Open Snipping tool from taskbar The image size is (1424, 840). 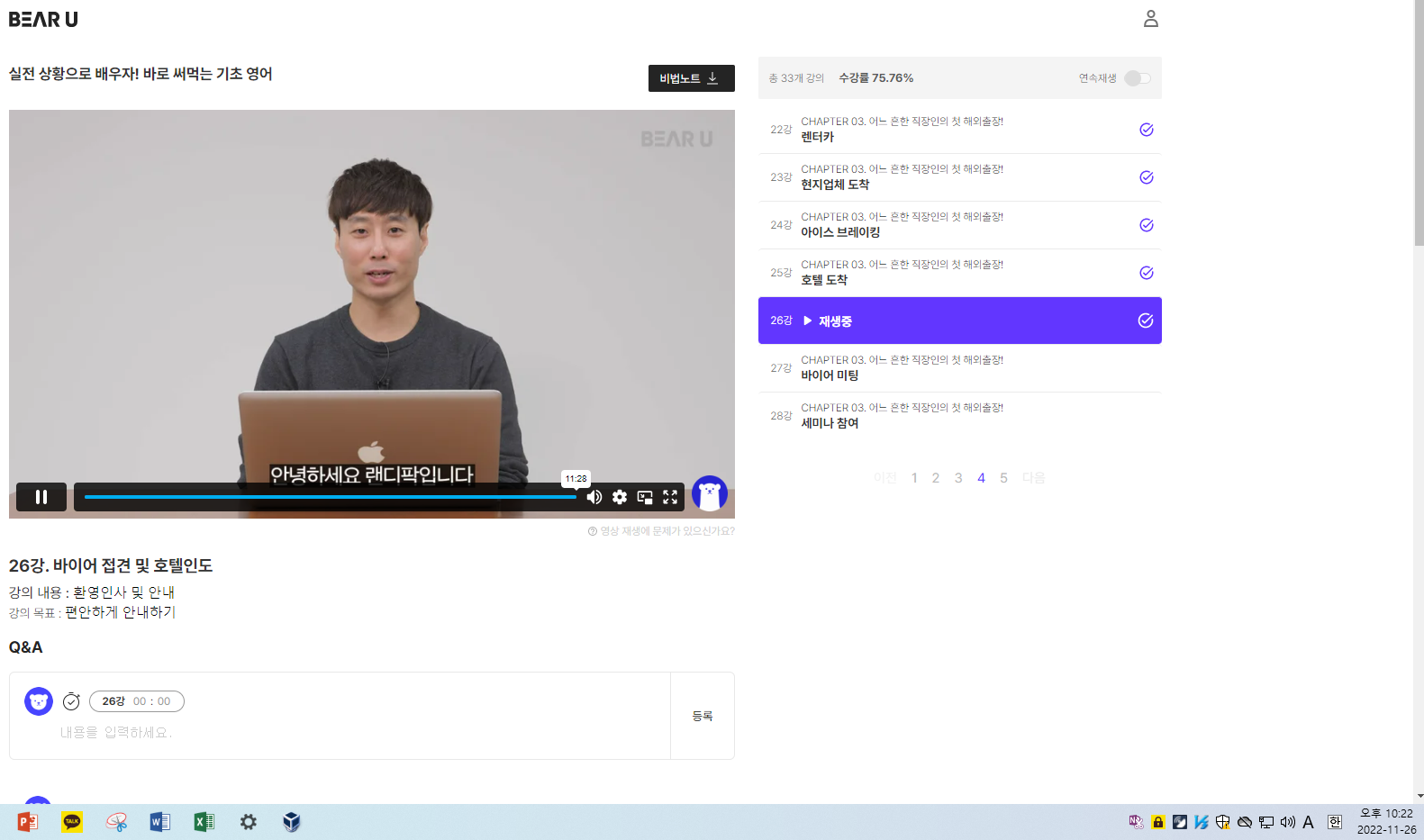(x=116, y=822)
